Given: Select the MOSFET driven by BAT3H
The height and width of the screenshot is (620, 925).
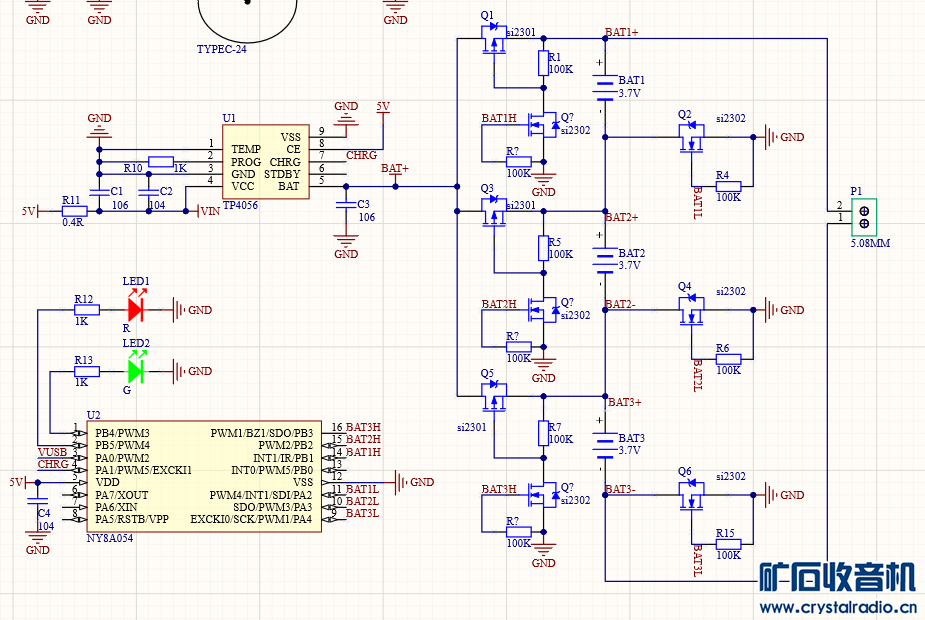Looking at the screenshot, I should coord(543,494).
